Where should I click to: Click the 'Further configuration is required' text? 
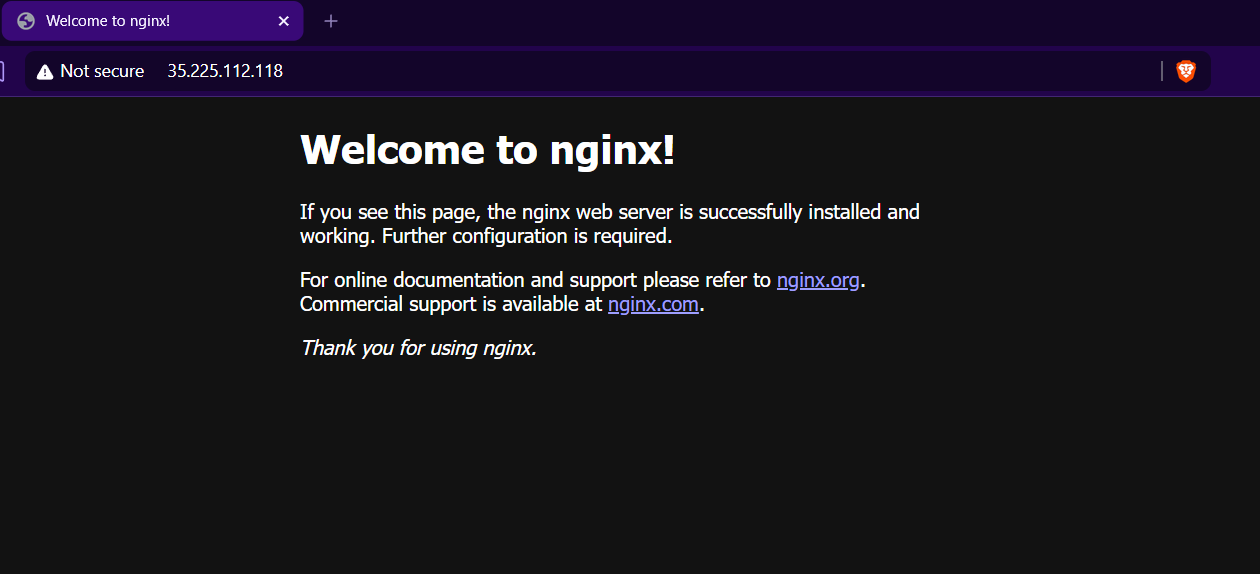click(527, 236)
